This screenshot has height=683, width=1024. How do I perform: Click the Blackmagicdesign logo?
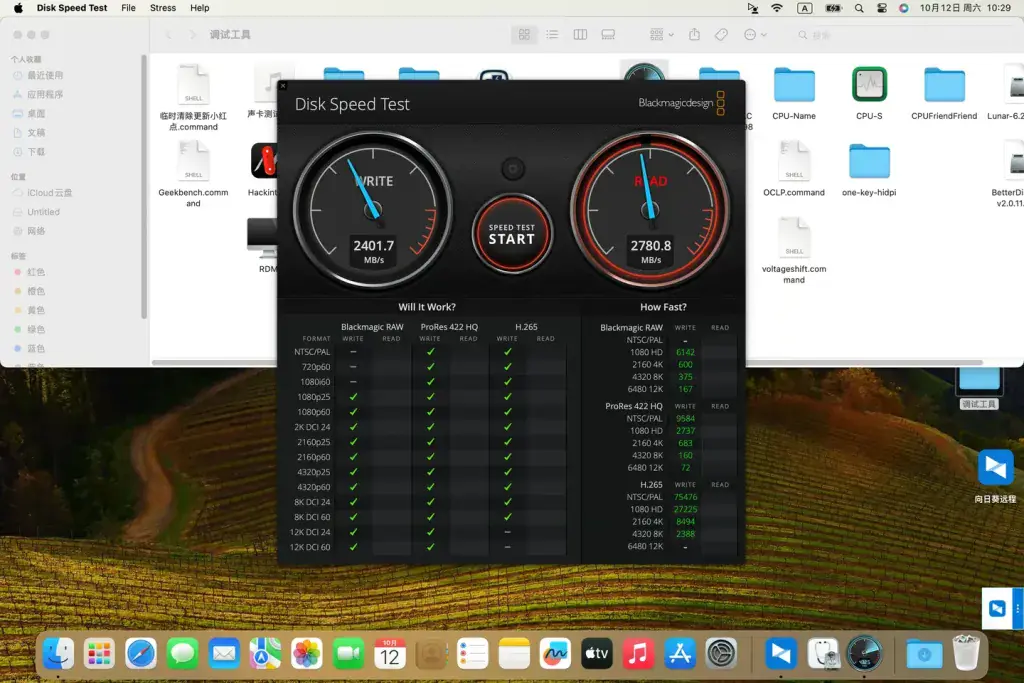[681, 103]
